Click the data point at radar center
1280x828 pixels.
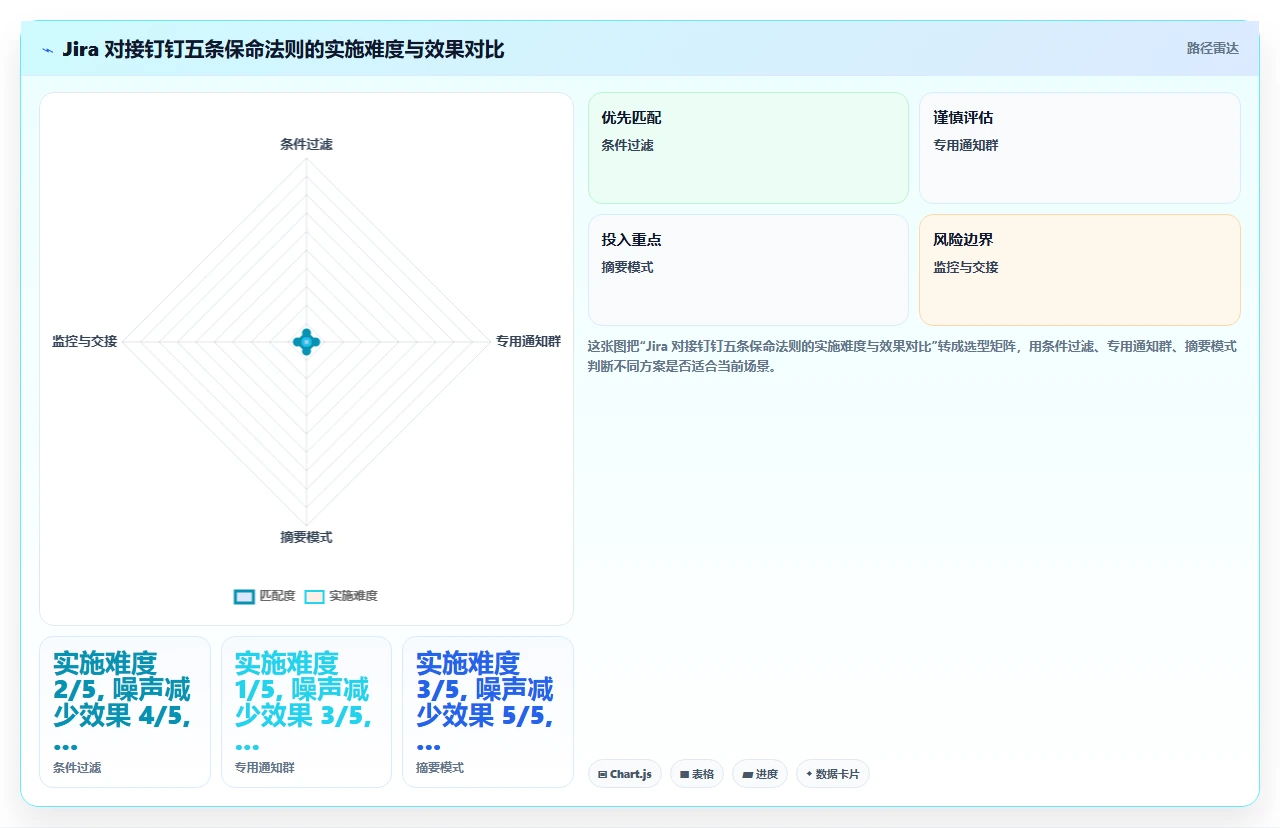pos(306,341)
